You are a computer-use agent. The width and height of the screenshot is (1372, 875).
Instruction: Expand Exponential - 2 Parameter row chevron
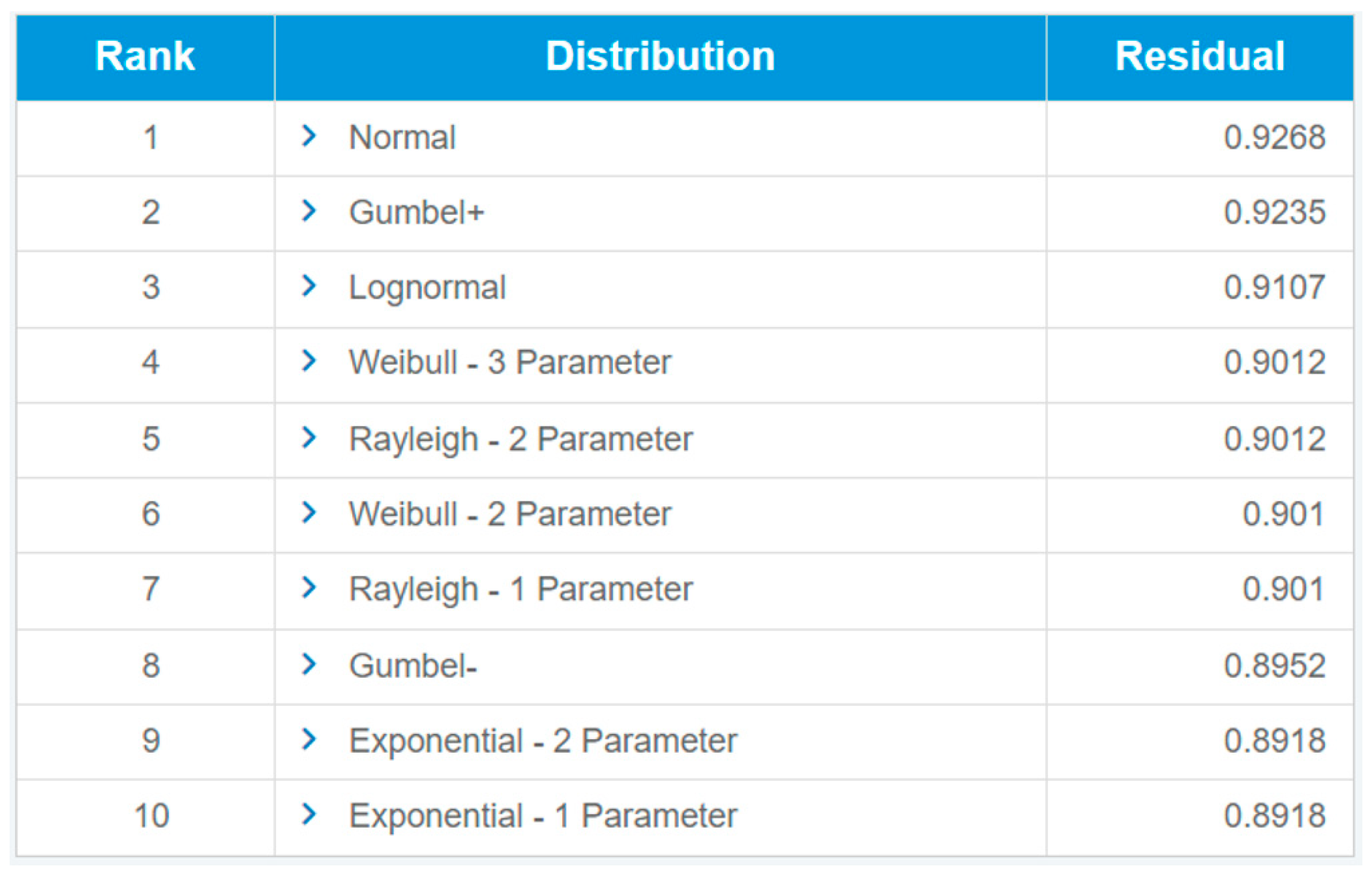pyautogui.click(x=309, y=739)
